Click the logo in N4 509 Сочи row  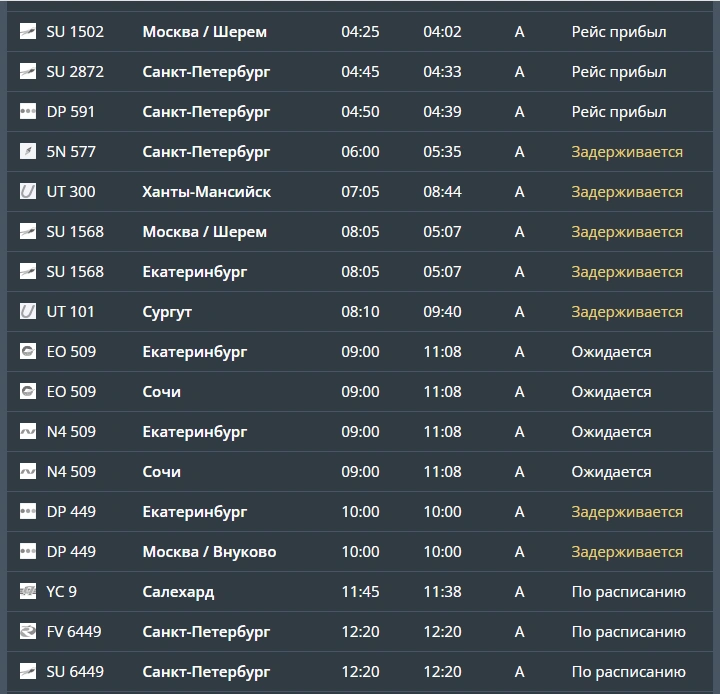28,471
